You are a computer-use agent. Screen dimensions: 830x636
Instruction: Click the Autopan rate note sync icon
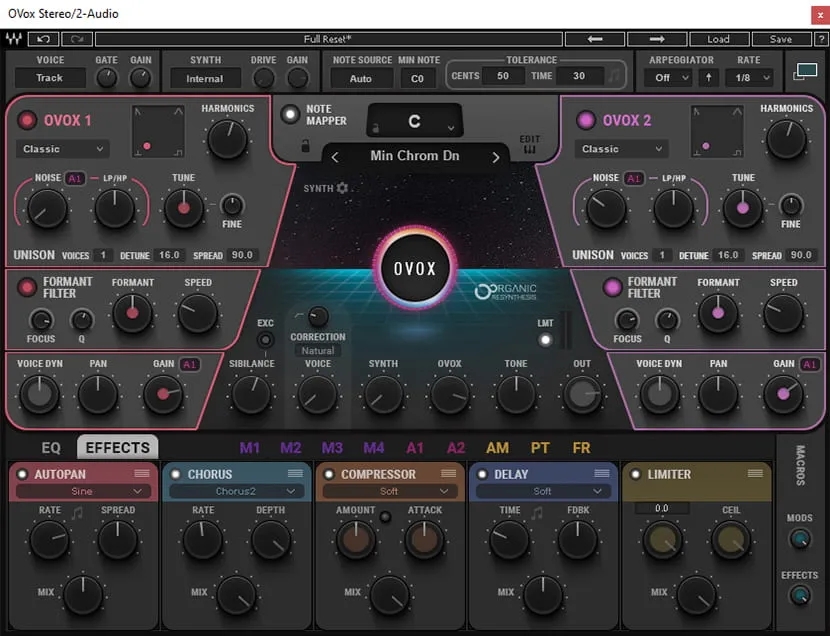(77, 512)
